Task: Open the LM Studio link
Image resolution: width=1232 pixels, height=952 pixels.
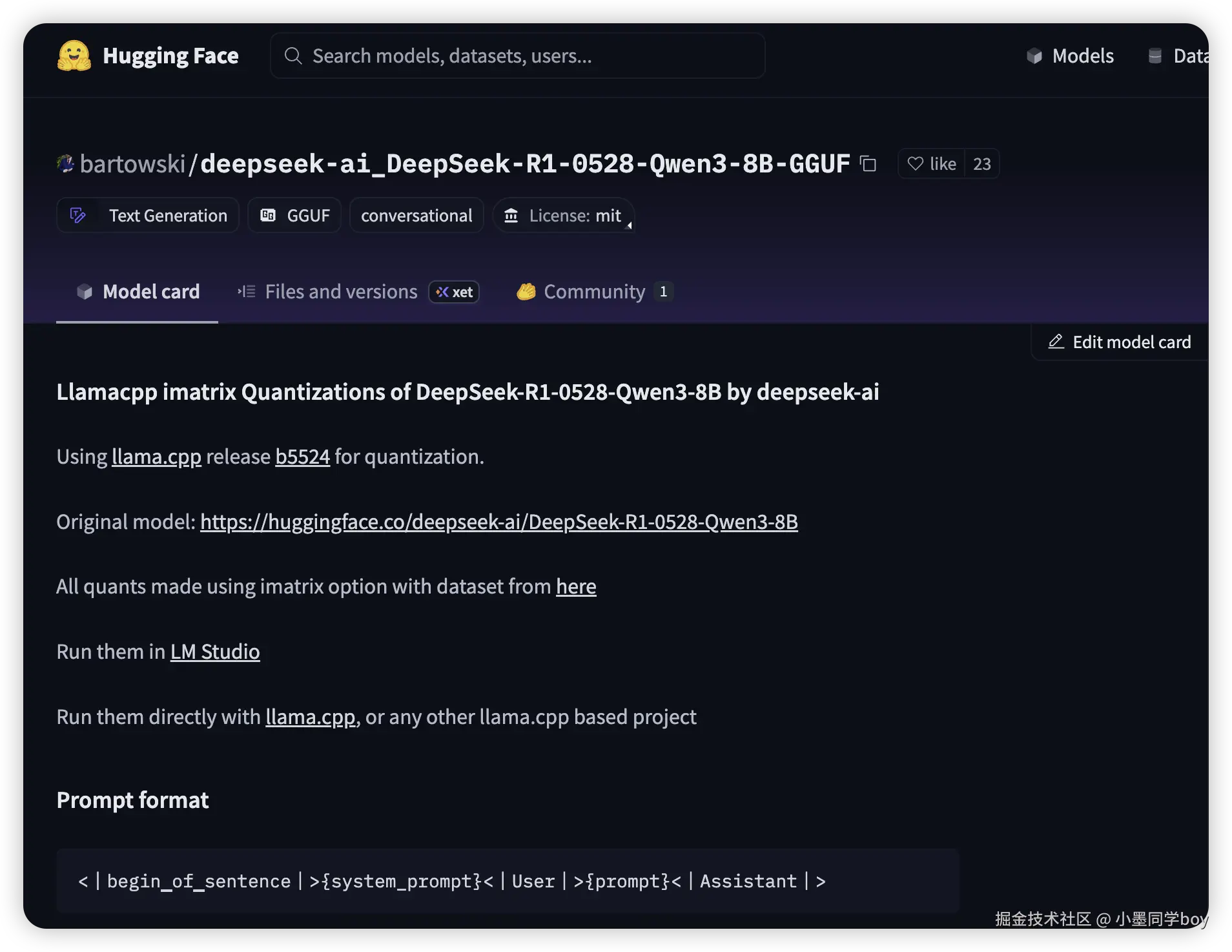Action: pos(215,652)
